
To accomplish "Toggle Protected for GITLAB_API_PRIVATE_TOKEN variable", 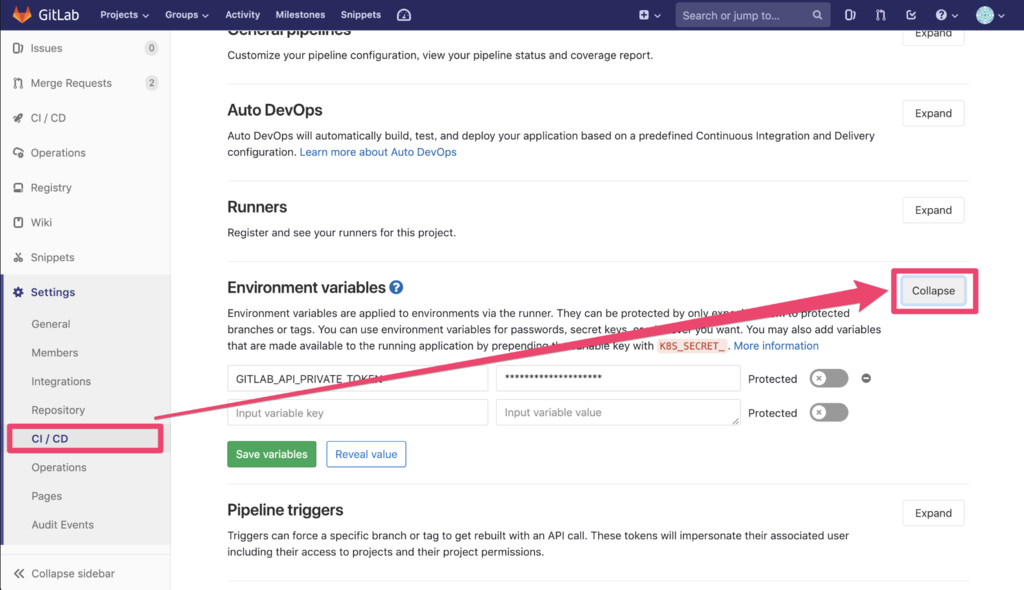I will click(x=829, y=378).
